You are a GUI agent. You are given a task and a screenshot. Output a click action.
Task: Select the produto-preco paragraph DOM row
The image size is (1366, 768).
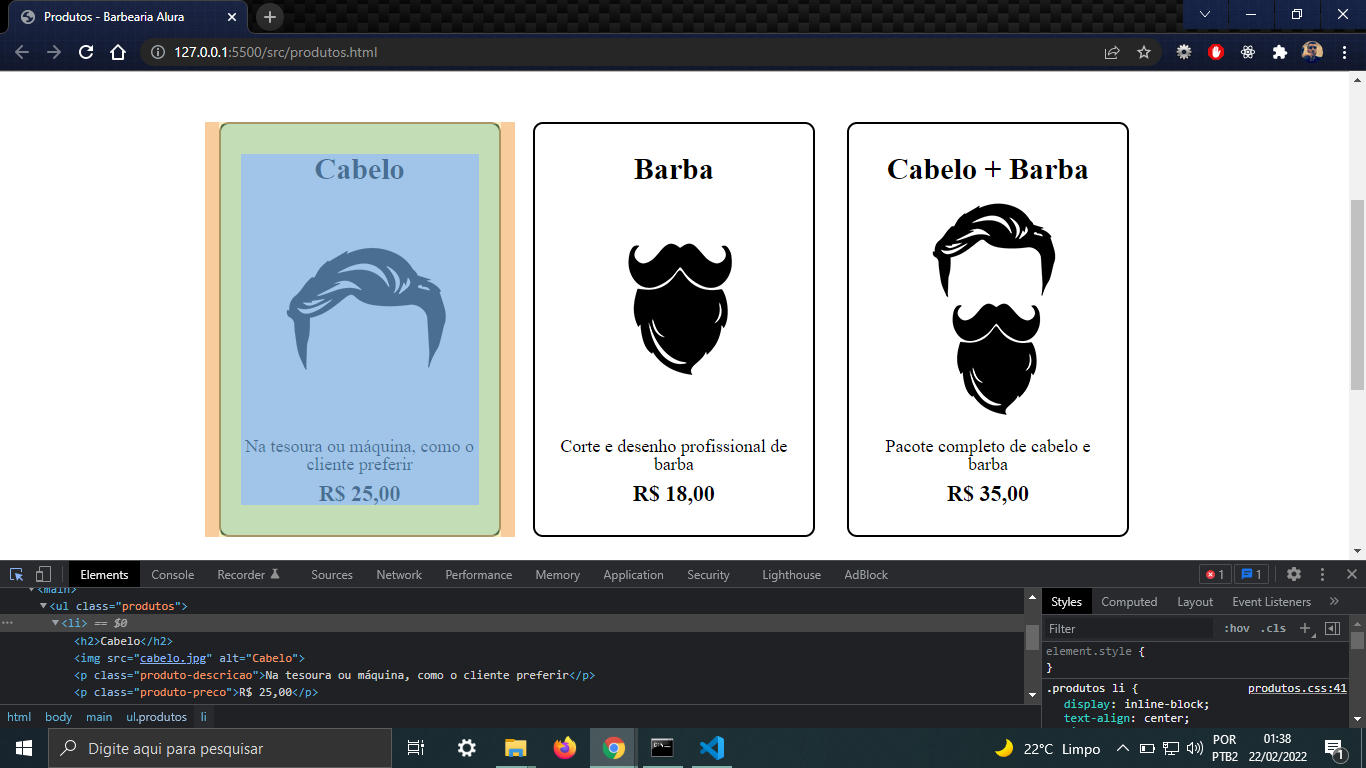click(x=512, y=692)
